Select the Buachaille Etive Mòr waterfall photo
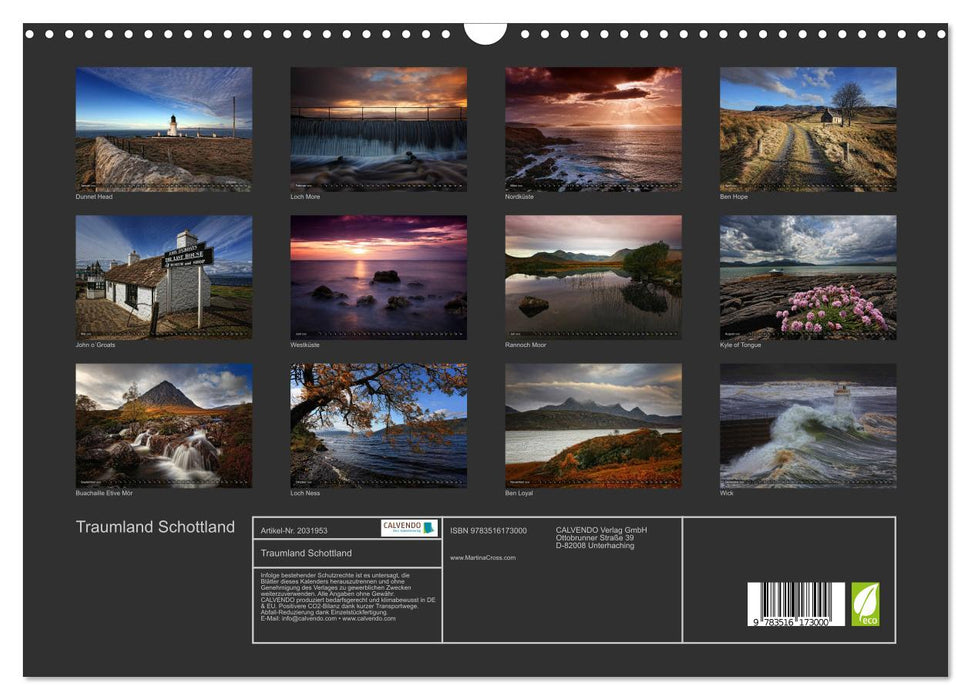Viewport: 971px width, 700px height. [x=164, y=425]
